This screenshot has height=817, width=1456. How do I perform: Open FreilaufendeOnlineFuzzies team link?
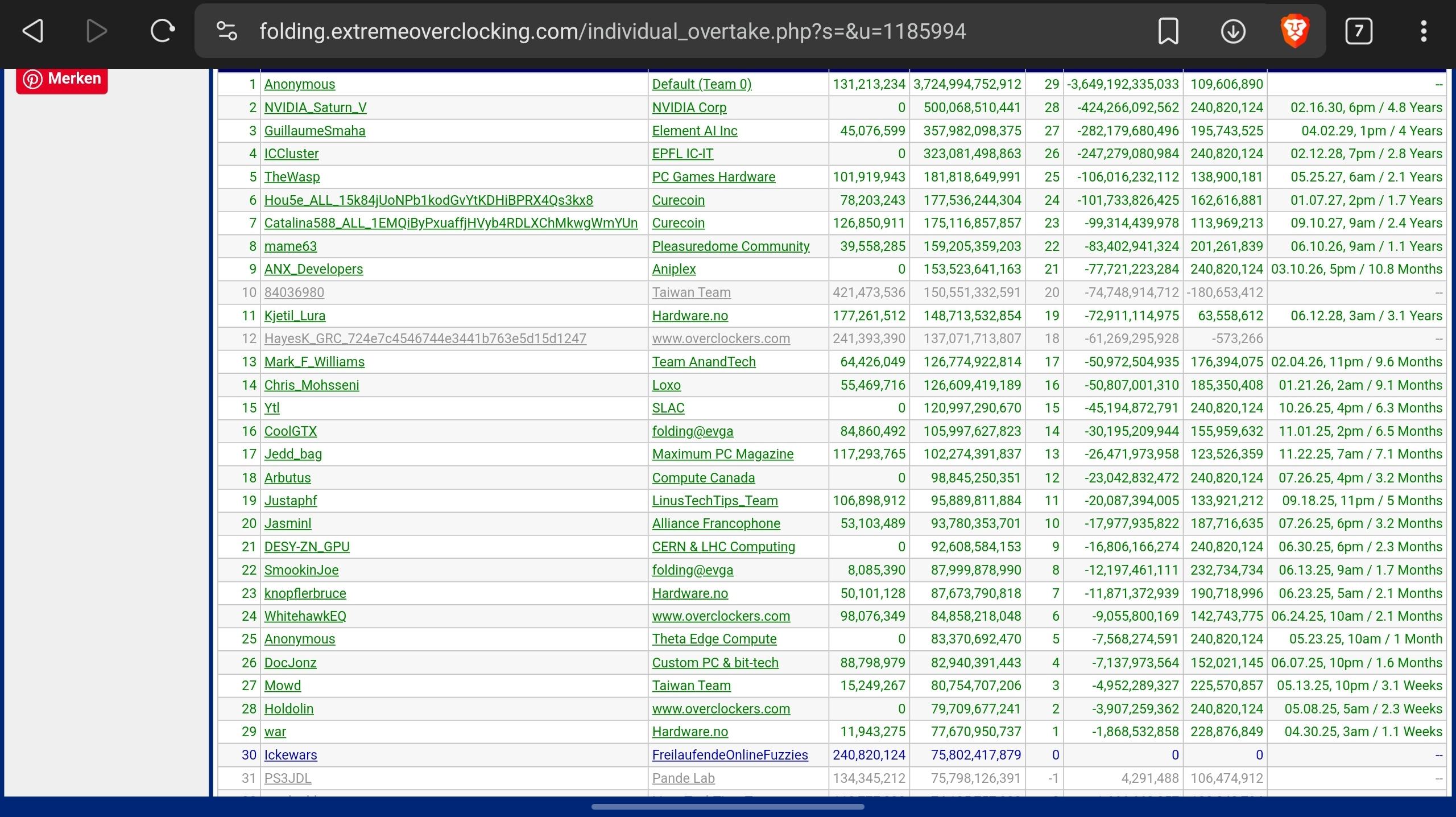[x=729, y=755]
